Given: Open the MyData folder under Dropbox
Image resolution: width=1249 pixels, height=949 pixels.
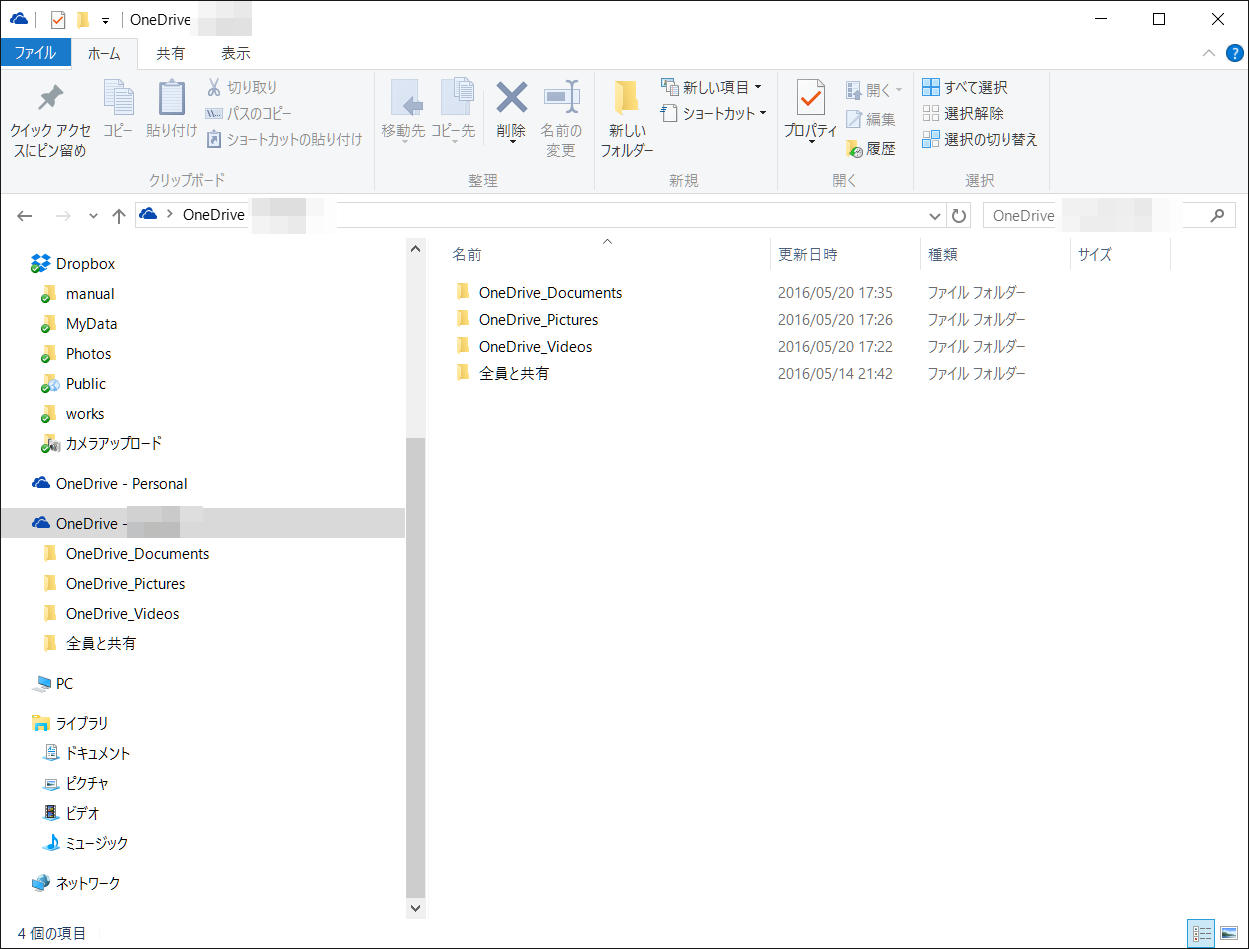Looking at the screenshot, I should pyautogui.click(x=91, y=324).
